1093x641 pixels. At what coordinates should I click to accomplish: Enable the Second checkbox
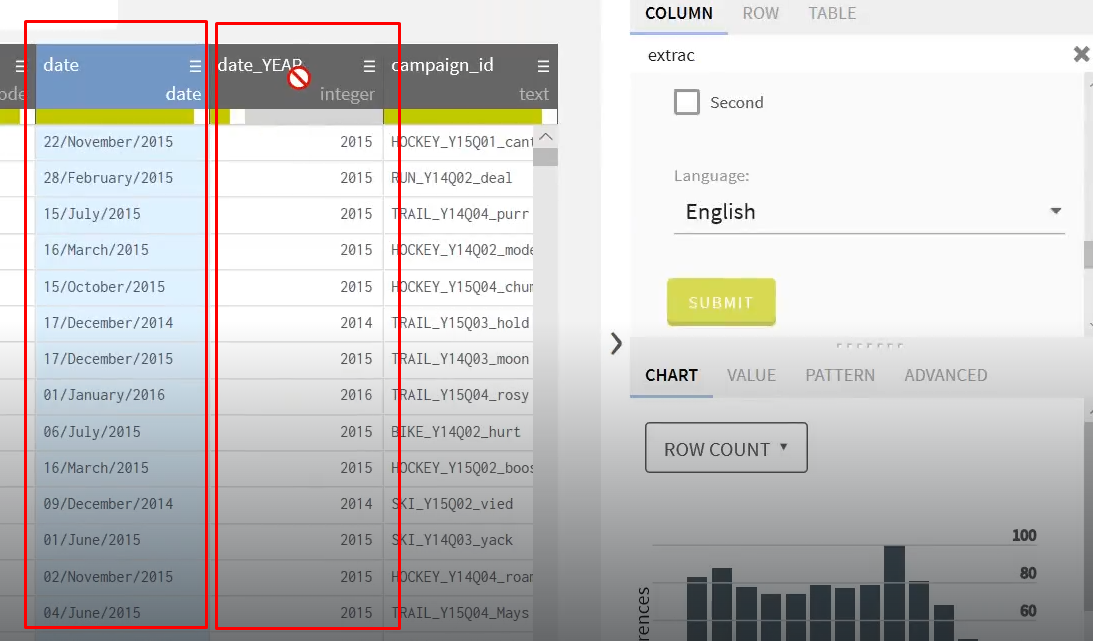click(x=687, y=102)
